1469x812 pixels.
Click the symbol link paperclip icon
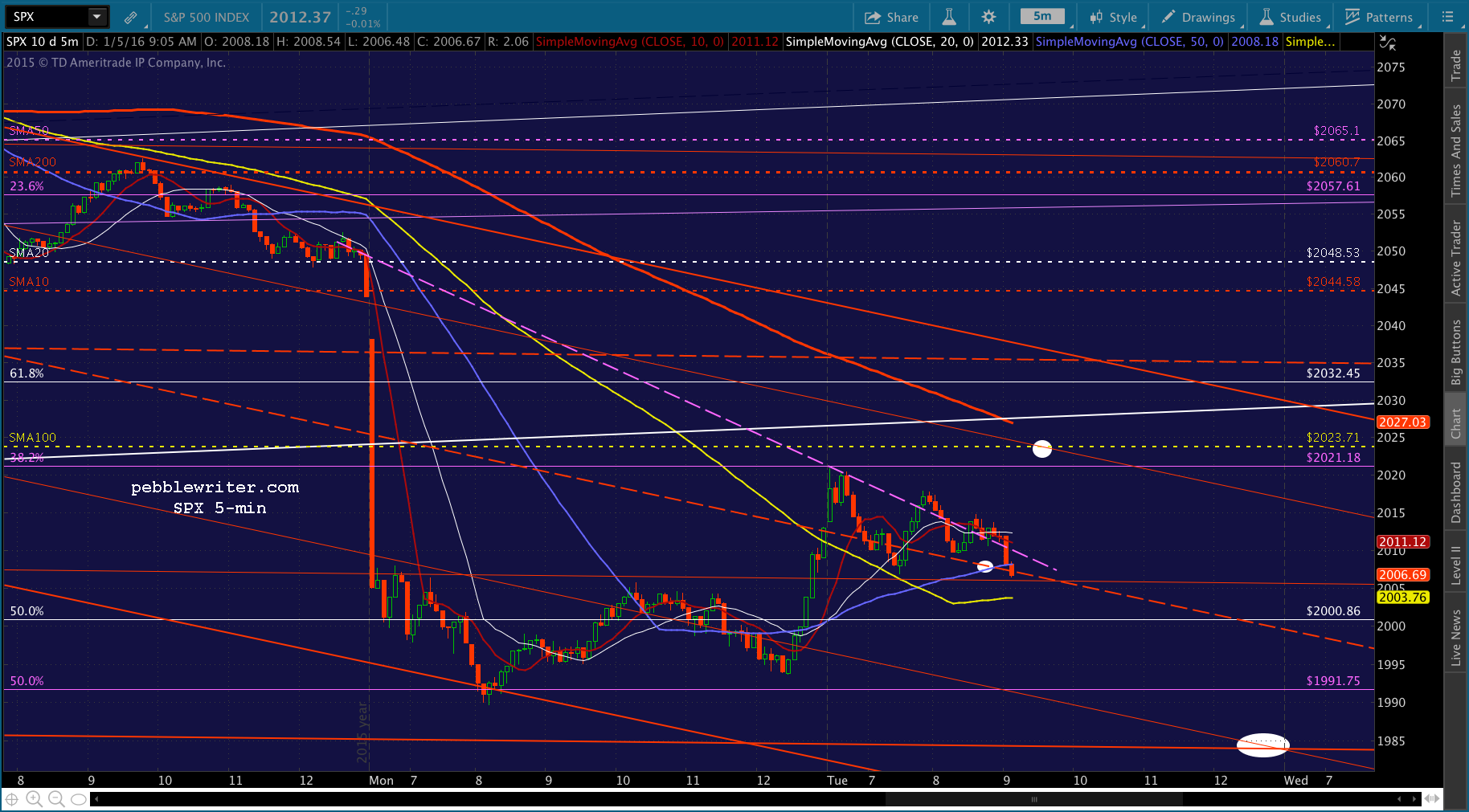point(130,17)
